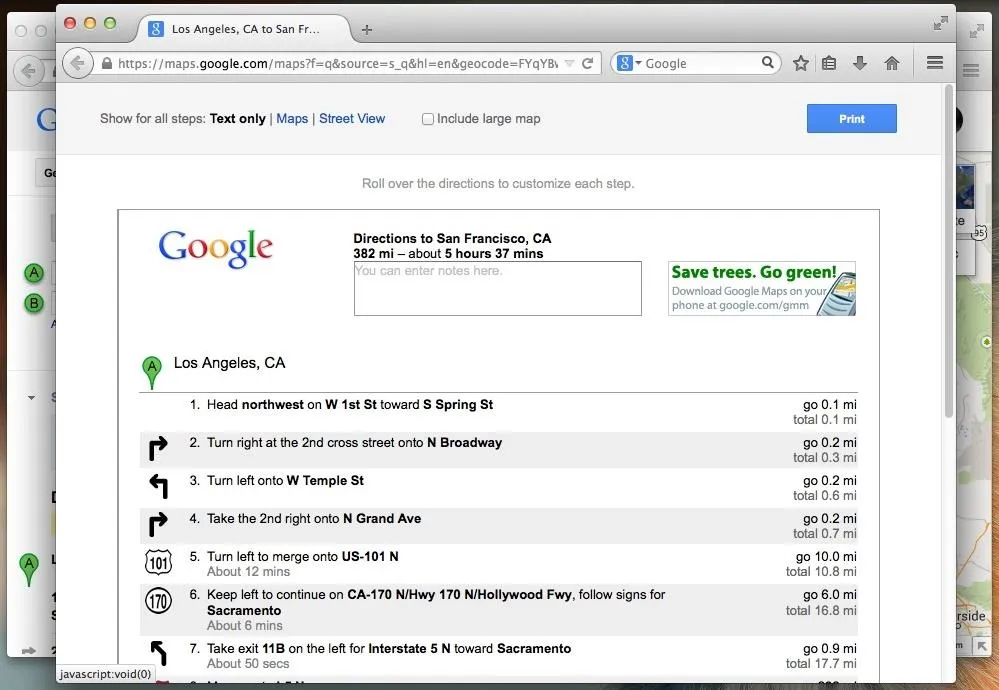Select step 4 Take the 2nd right onto N Grand Ave
Screen dimensions: 999x690
coord(498,526)
